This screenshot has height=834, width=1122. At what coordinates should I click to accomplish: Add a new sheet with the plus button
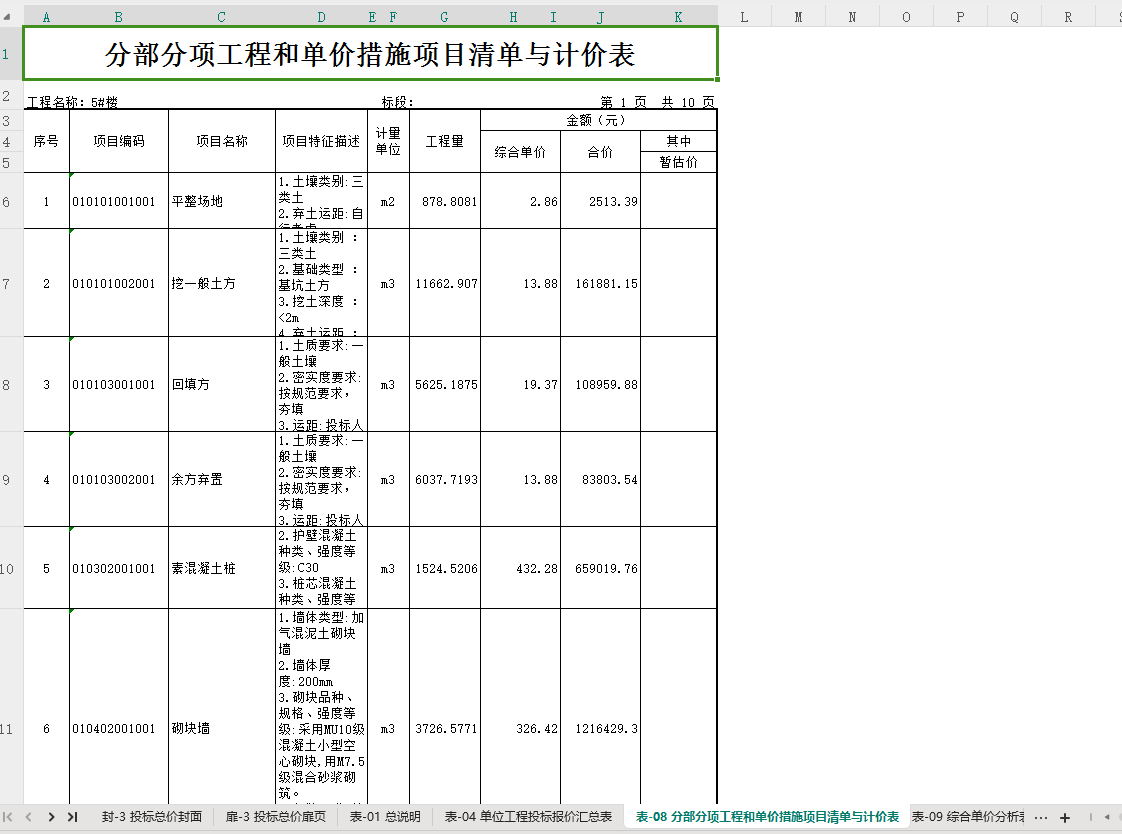pos(1065,818)
